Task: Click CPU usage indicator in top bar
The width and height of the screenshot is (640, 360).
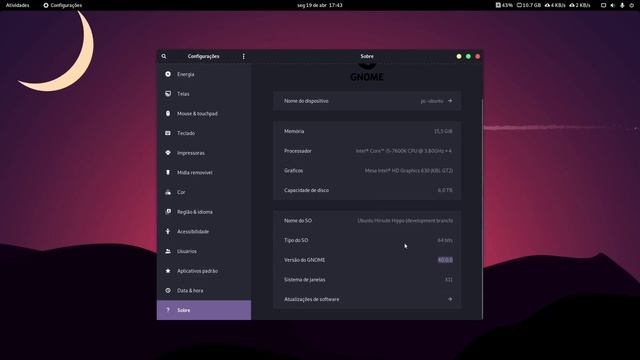Action: click(x=504, y=5)
